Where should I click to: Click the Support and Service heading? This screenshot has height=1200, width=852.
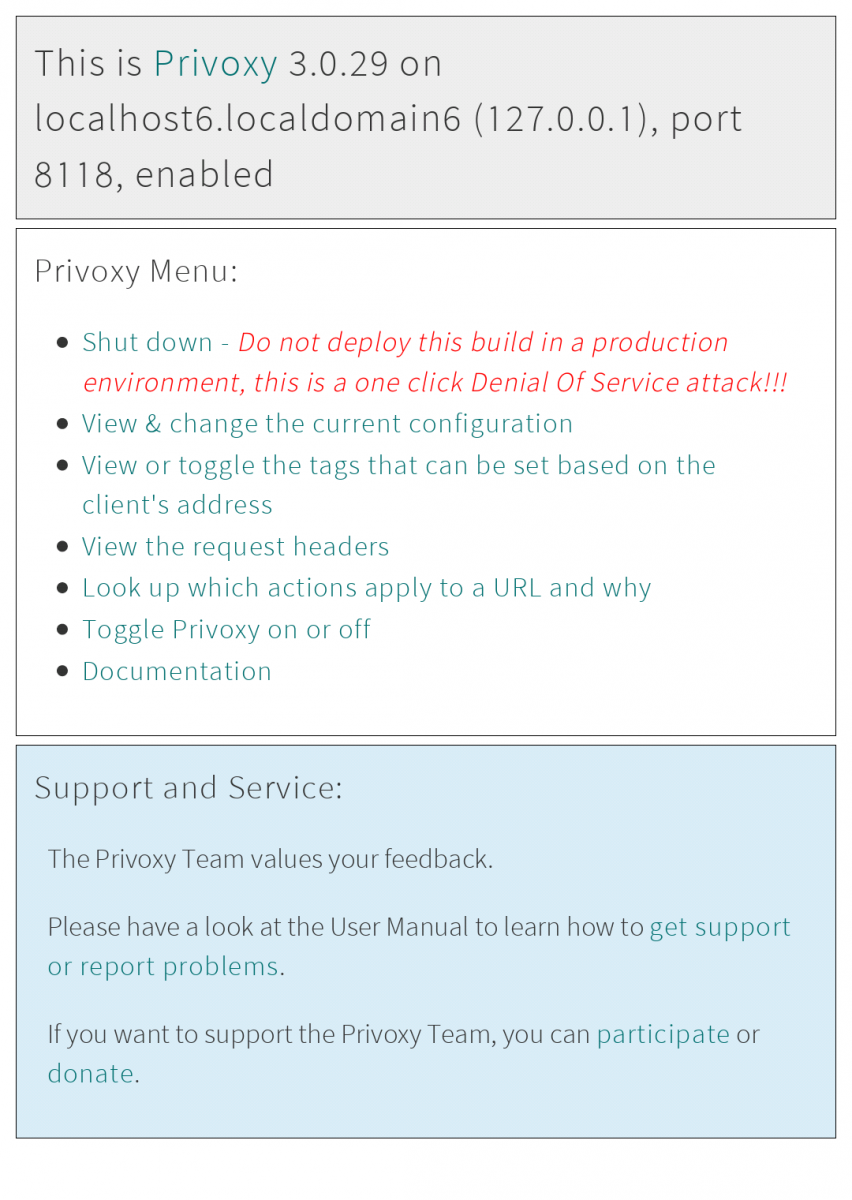pos(188,788)
